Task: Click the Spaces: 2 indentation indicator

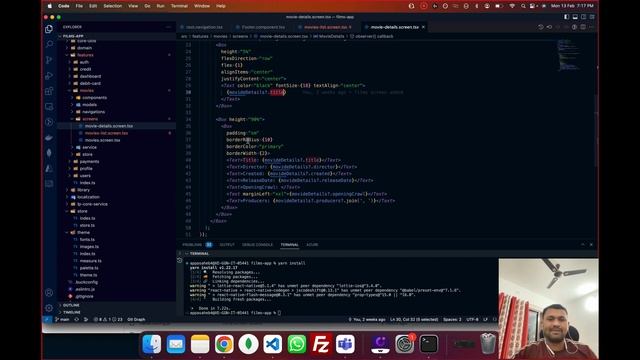Action: click(x=452, y=320)
